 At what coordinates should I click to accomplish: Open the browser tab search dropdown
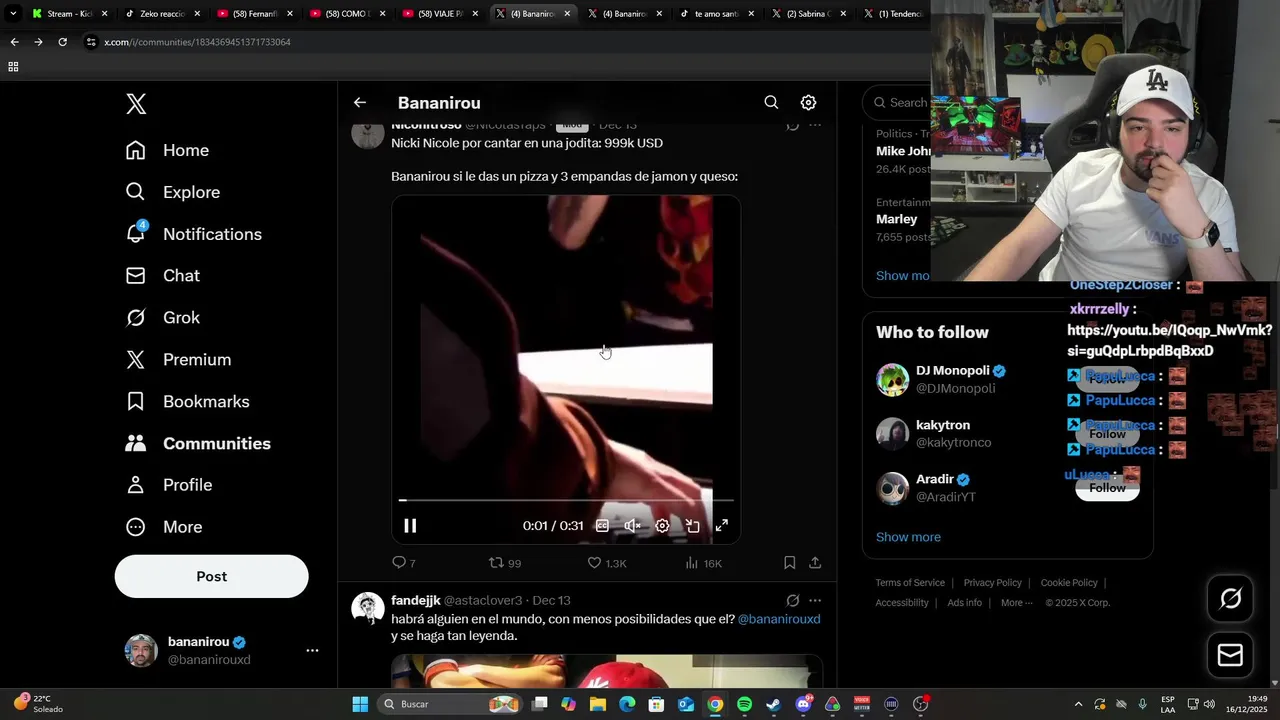(x=13, y=14)
